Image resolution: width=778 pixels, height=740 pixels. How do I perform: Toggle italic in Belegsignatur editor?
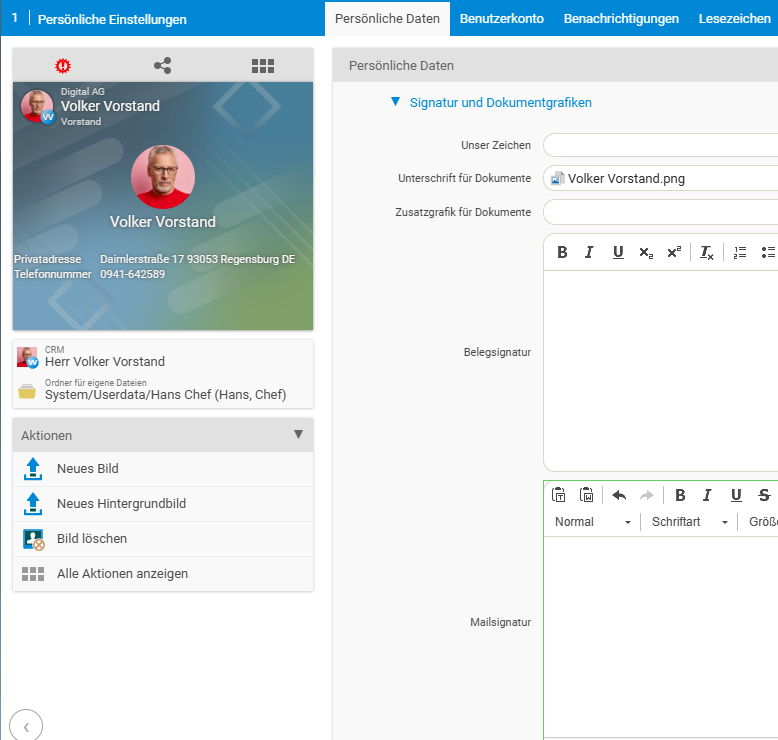(x=589, y=252)
